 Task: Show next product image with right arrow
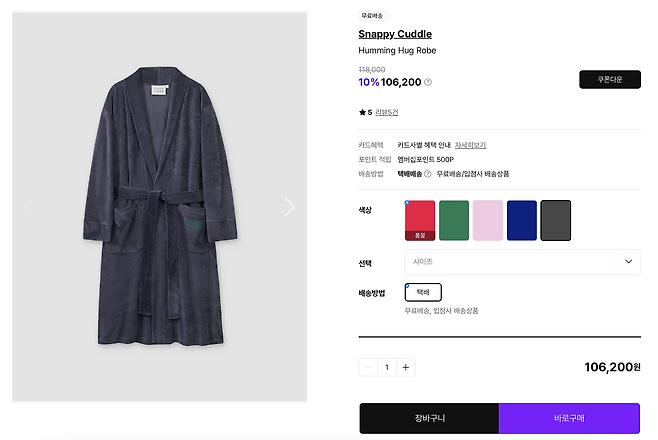289,207
